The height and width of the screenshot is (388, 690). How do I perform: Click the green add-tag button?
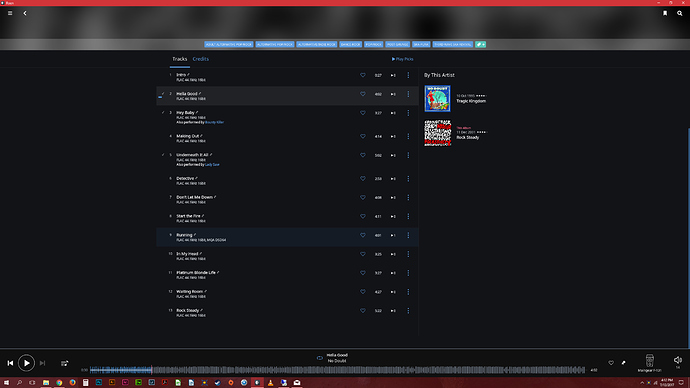480,44
